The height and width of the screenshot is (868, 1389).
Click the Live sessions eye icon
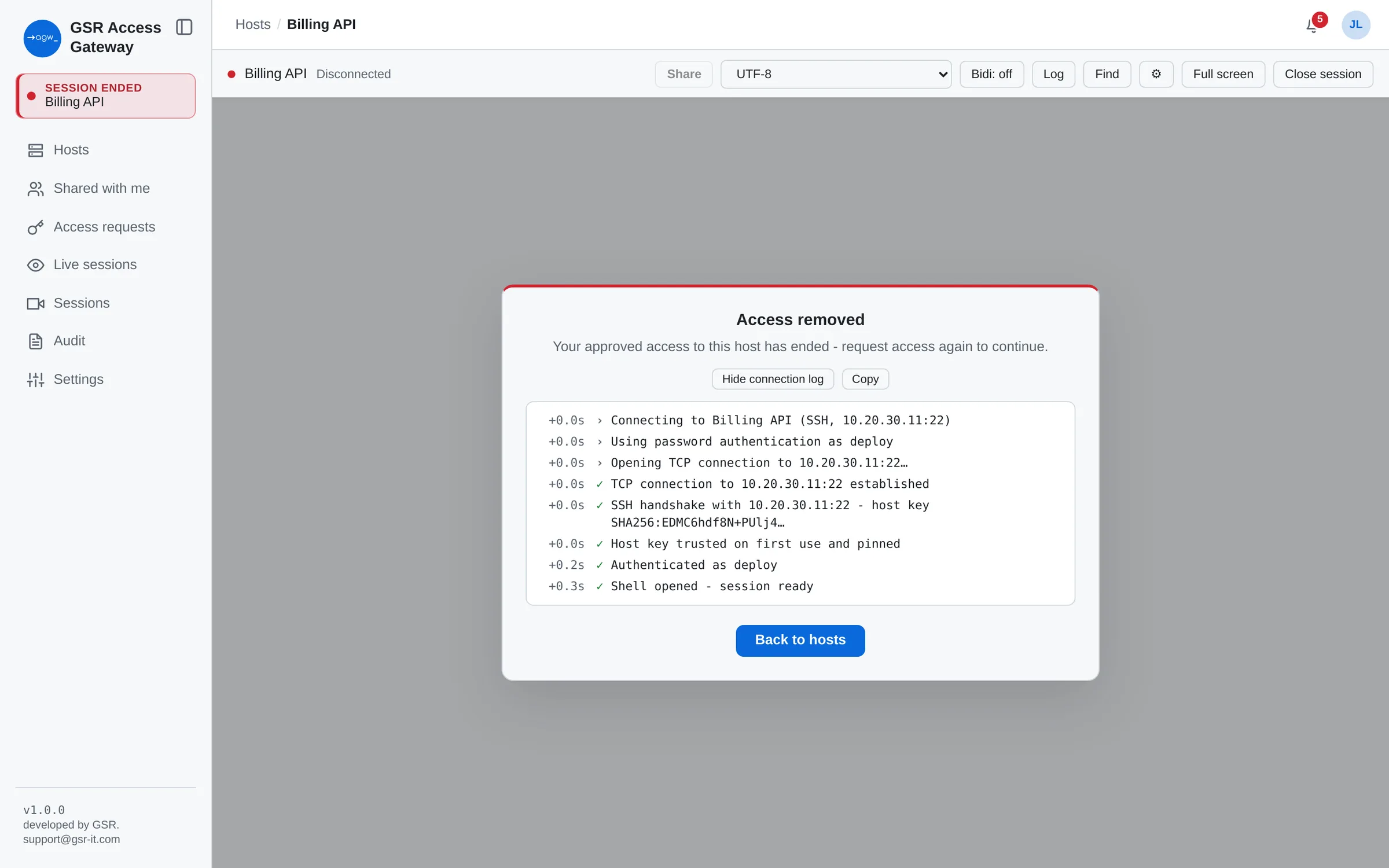(35, 265)
